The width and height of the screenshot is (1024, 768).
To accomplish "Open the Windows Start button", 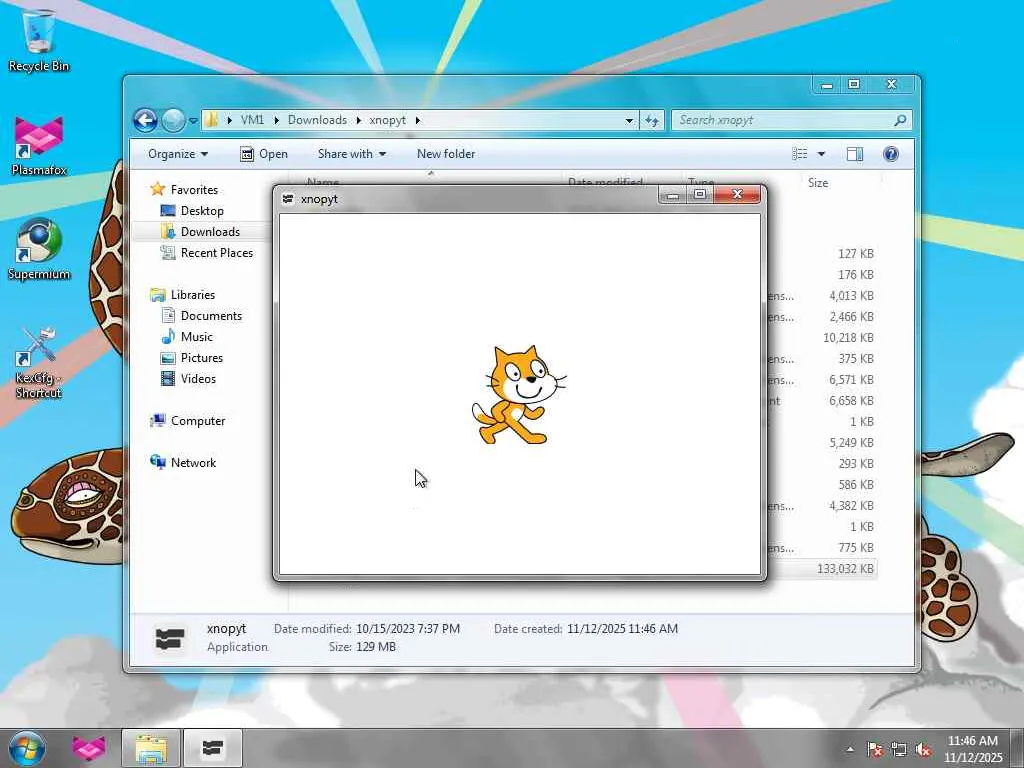I will click(27, 748).
